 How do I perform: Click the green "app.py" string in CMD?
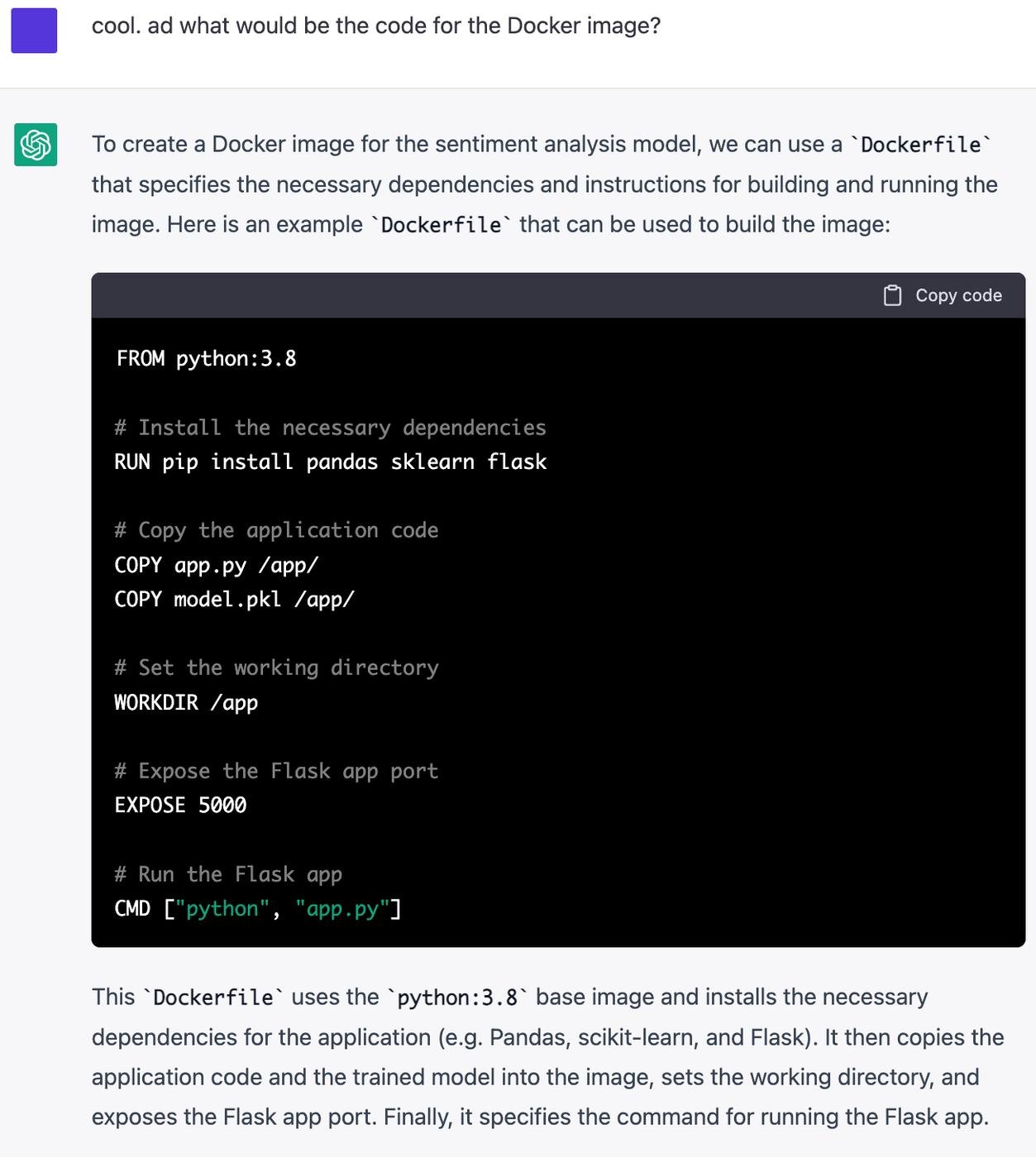tap(342, 908)
